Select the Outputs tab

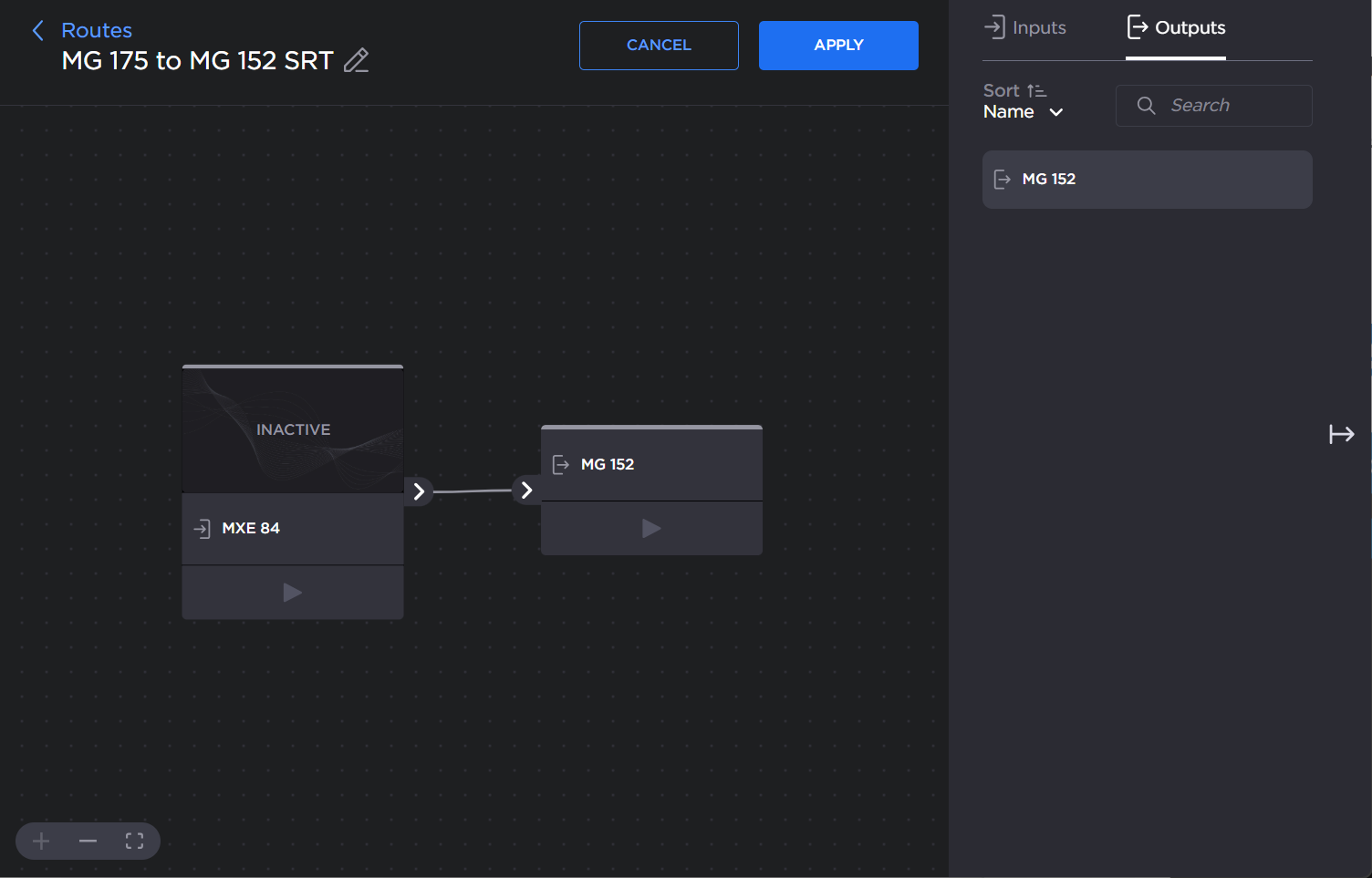coord(1176,28)
